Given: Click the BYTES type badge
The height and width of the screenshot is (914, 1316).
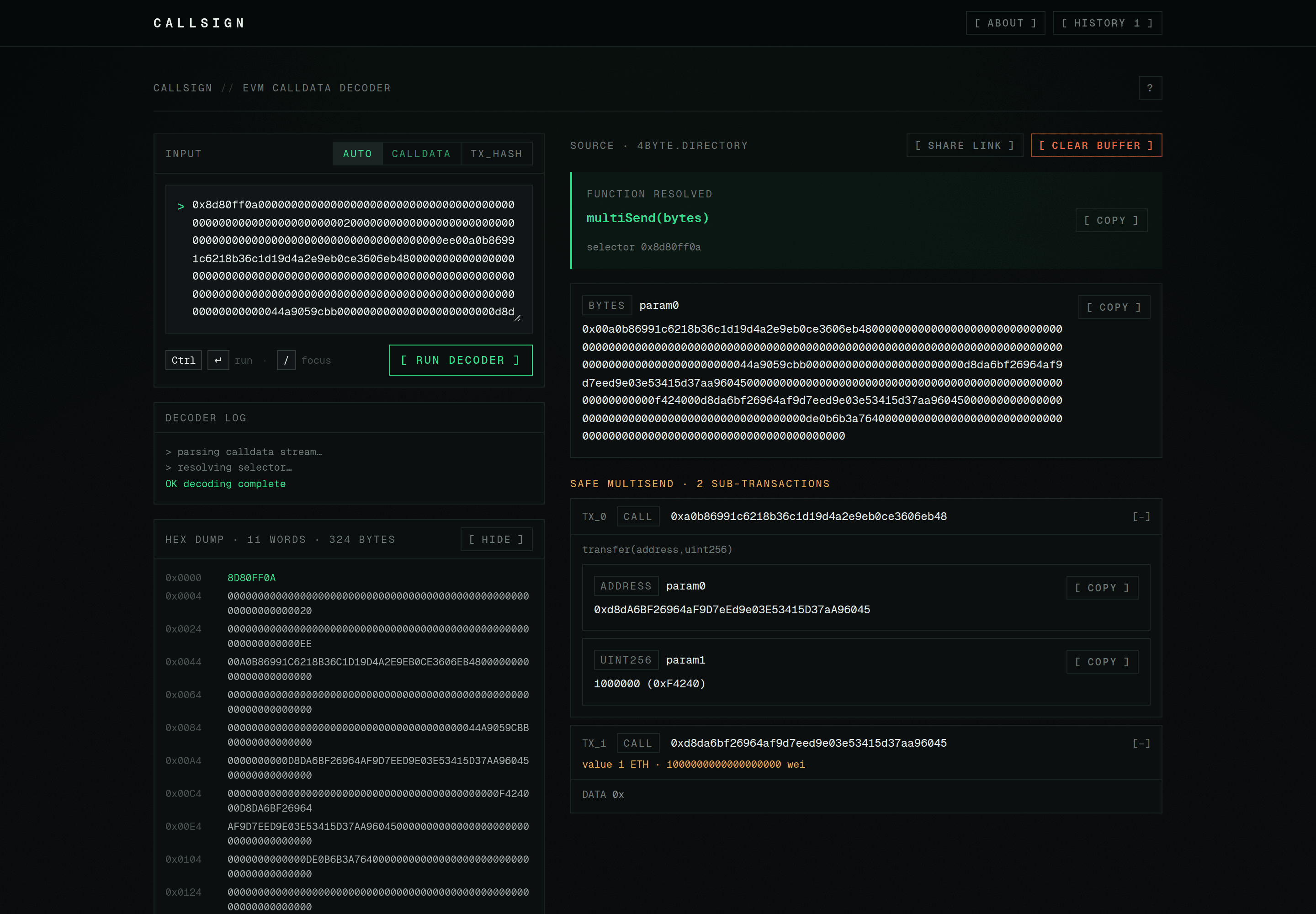Looking at the screenshot, I should pos(606,305).
